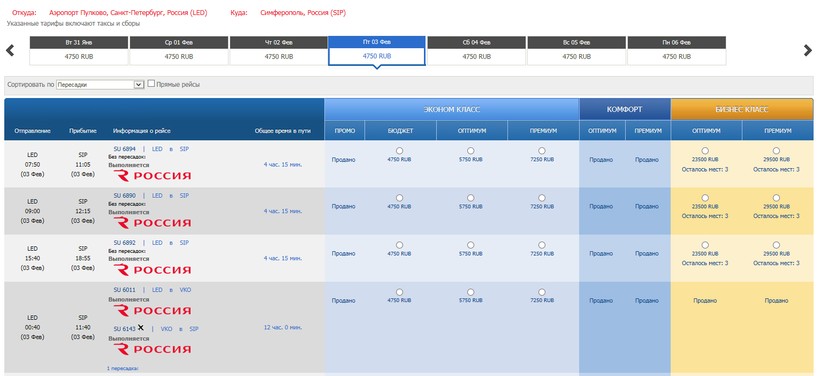
Task: Click the X icon next to SU 6143
Action: 140,328
